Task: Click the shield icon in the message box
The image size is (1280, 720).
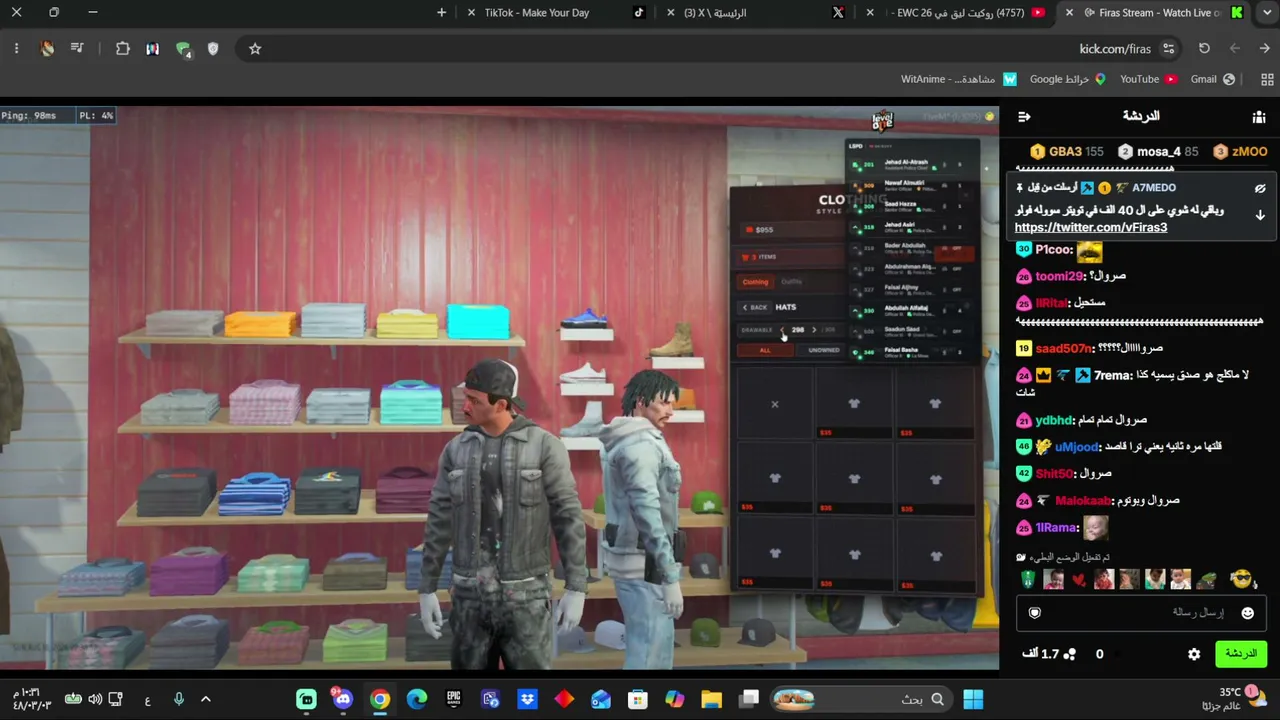Action: 1035,613
